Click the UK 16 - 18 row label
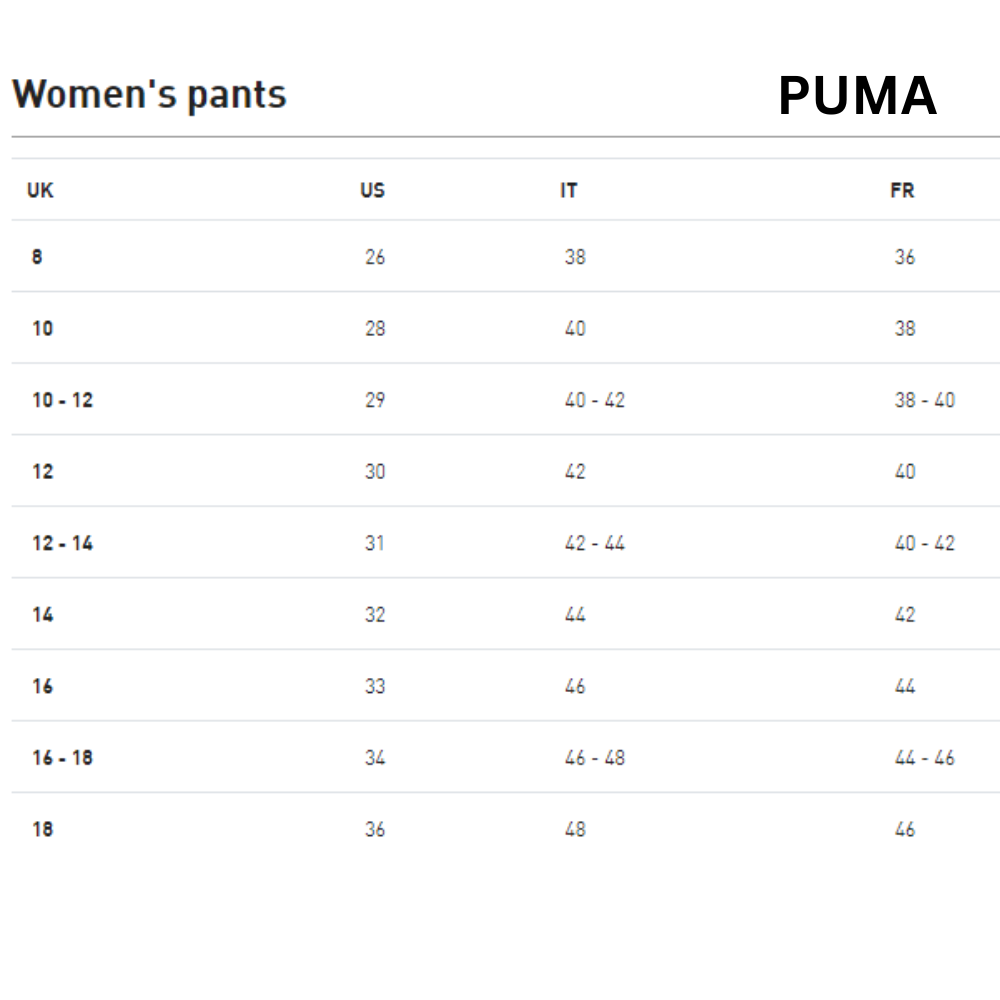 pyautogui.click(x=62, y=758)
